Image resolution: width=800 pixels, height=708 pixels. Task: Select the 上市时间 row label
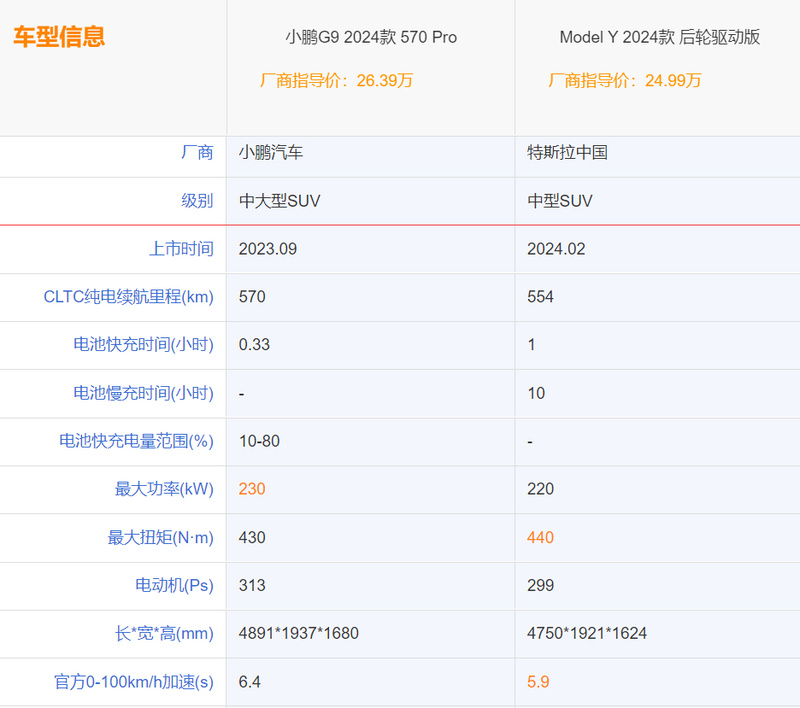181,249
